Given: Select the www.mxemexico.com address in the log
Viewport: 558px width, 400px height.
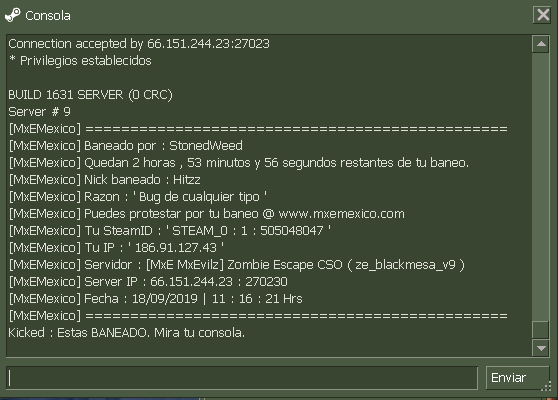Looking at the screenshot, I should pos(341,214).
